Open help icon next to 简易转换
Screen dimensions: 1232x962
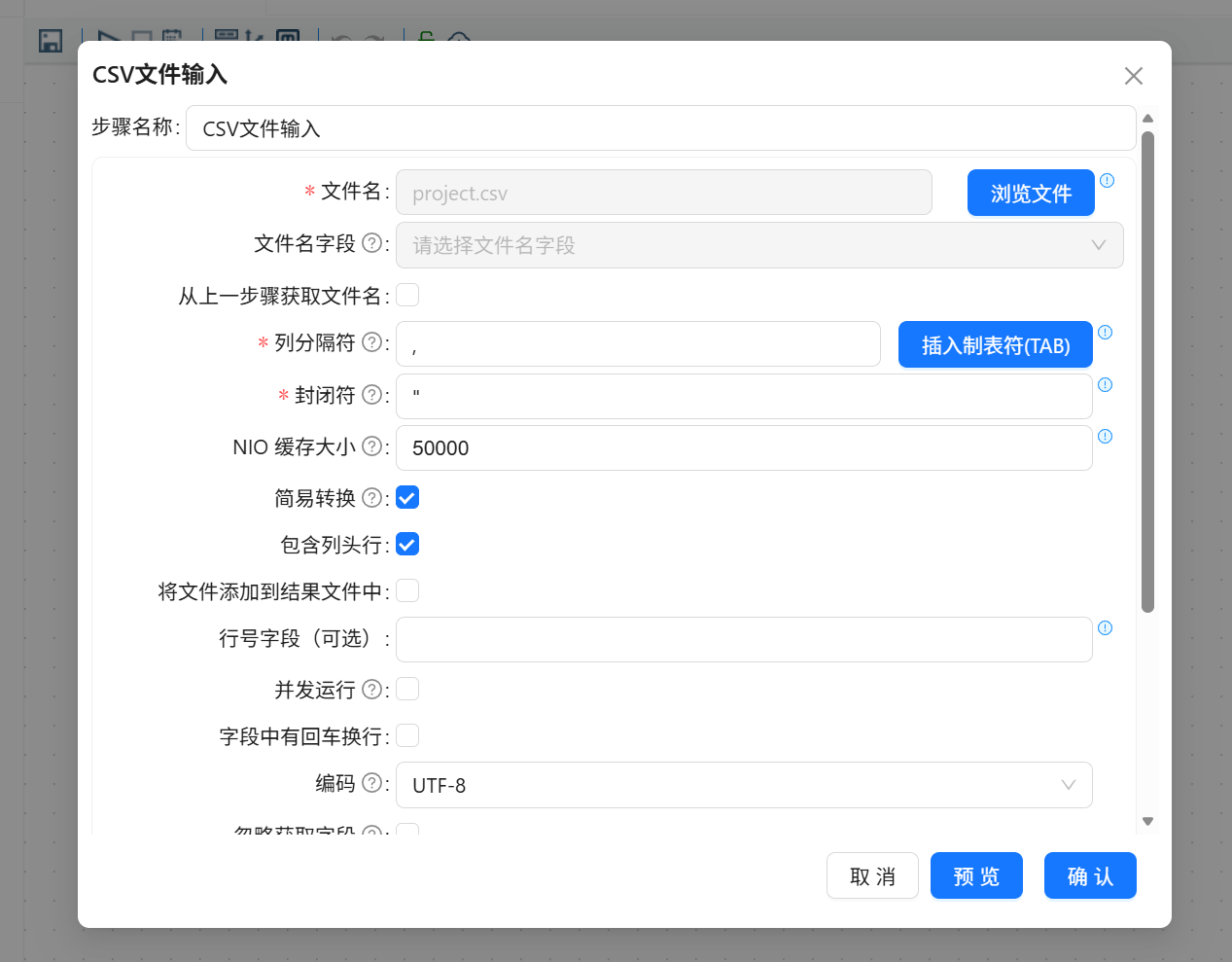[x=371, y=497]
